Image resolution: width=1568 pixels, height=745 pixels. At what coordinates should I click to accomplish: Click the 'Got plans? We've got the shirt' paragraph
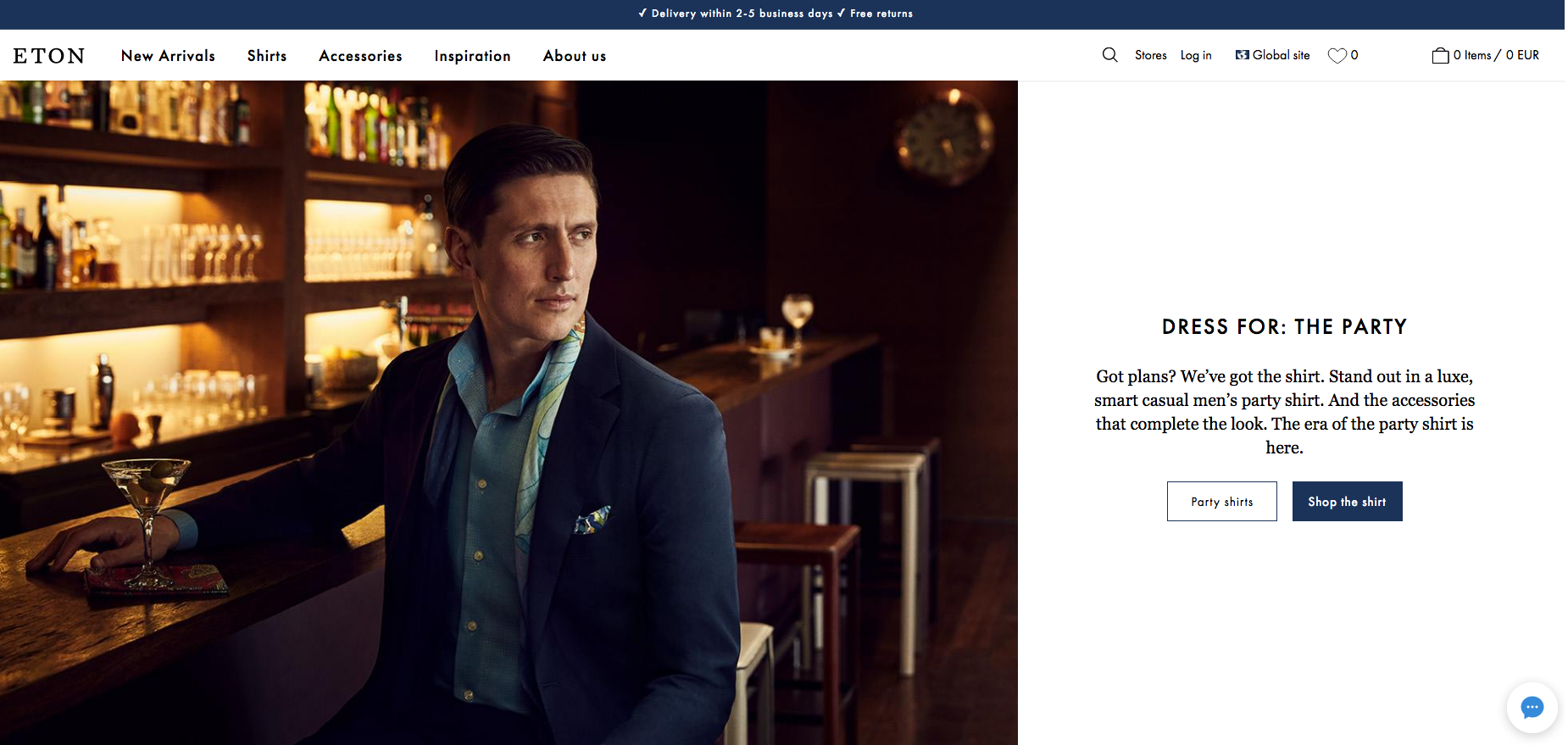[1284, 412]
